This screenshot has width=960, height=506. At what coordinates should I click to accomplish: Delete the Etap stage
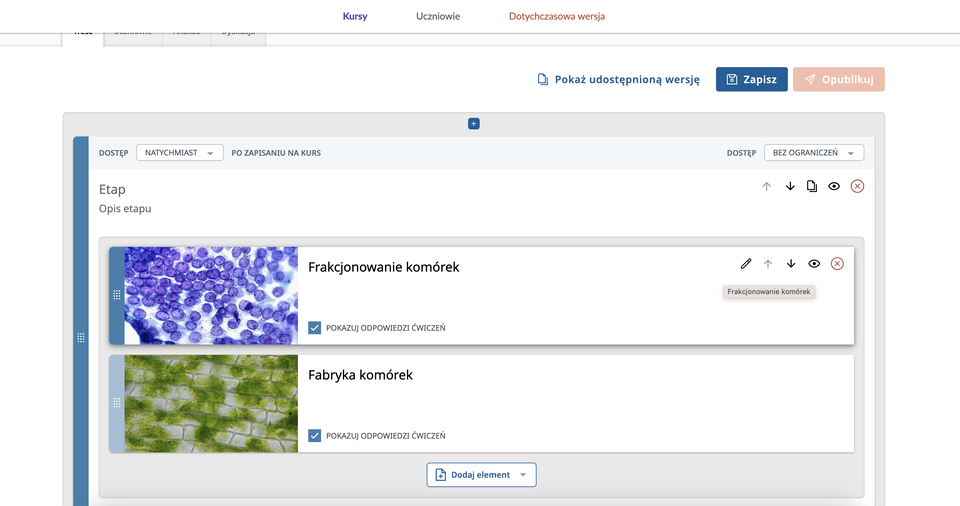857,186
